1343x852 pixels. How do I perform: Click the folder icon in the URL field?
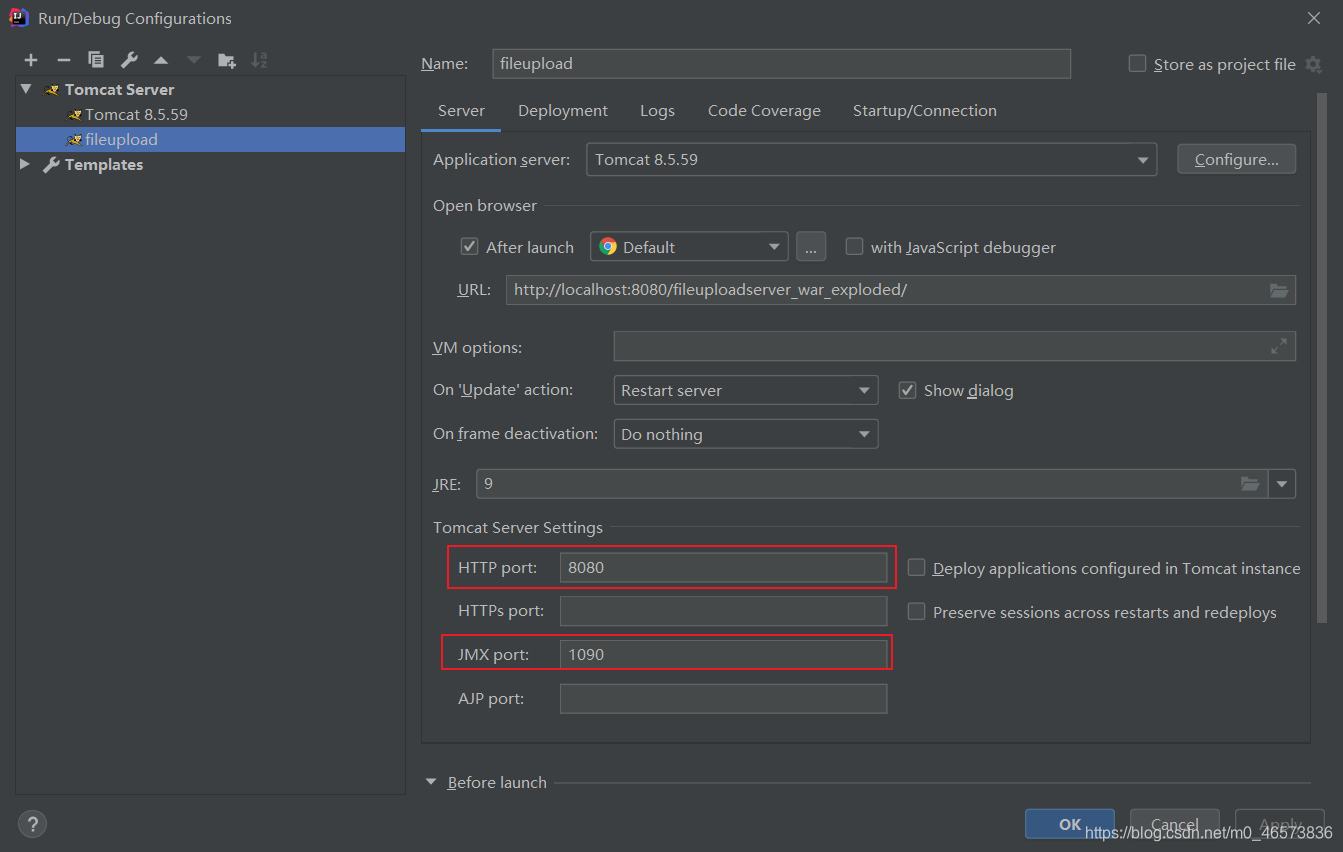[1279, 290]
